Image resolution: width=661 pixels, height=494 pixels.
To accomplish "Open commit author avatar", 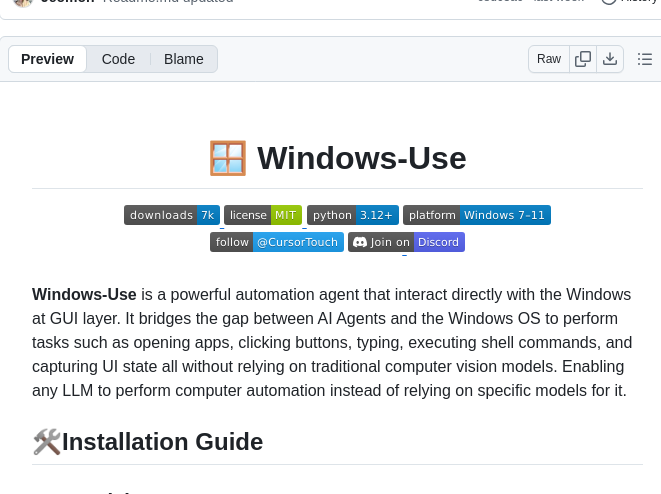I will click(23, 2).
